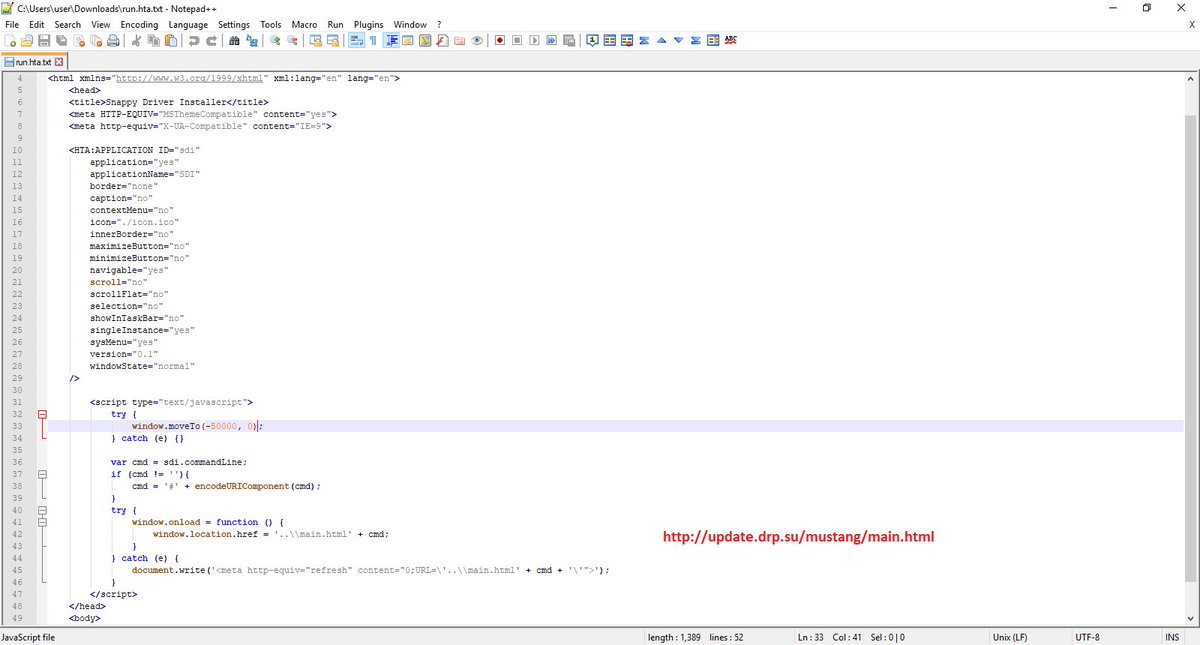Collapse the if block fold at line 37
This screenshot has width=1200, height=645.
tap(42, 474)
